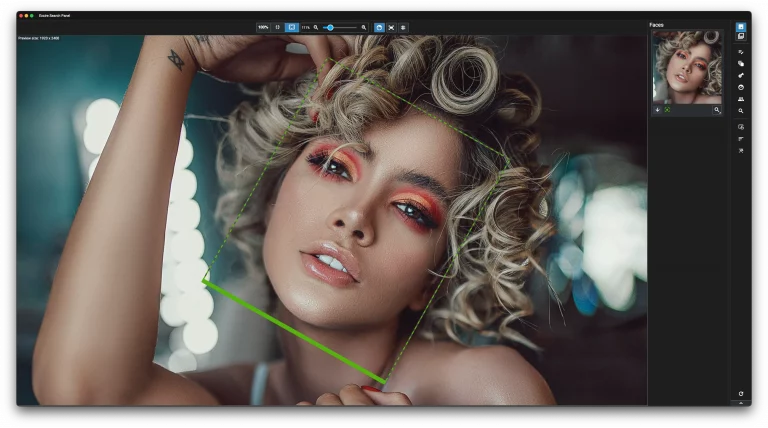Open the toolbar alignment settings icon
The width and height of the screenshot is (768, 428).
tap(403, 27)
